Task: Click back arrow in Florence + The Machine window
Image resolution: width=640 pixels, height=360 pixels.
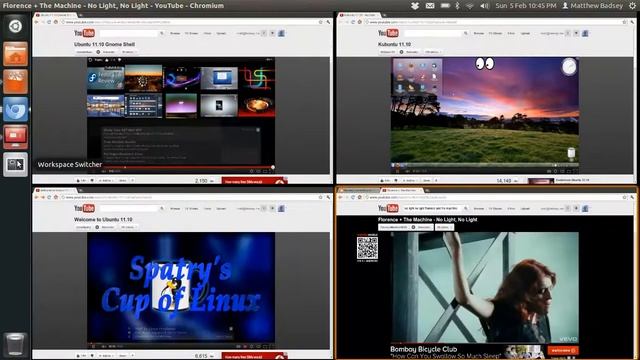Action: [x=340, y=197]
